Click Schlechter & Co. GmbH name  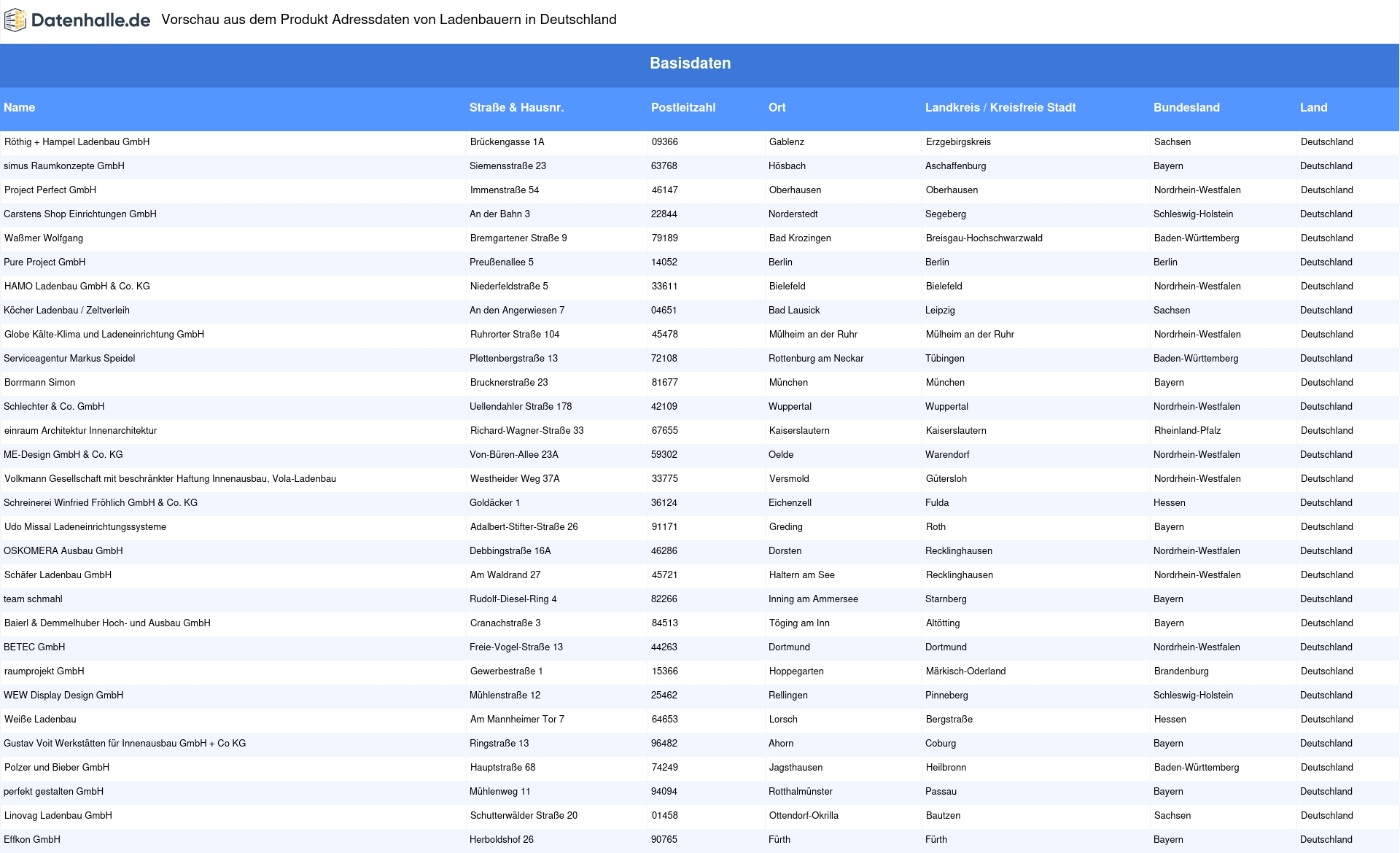(54, 406)
